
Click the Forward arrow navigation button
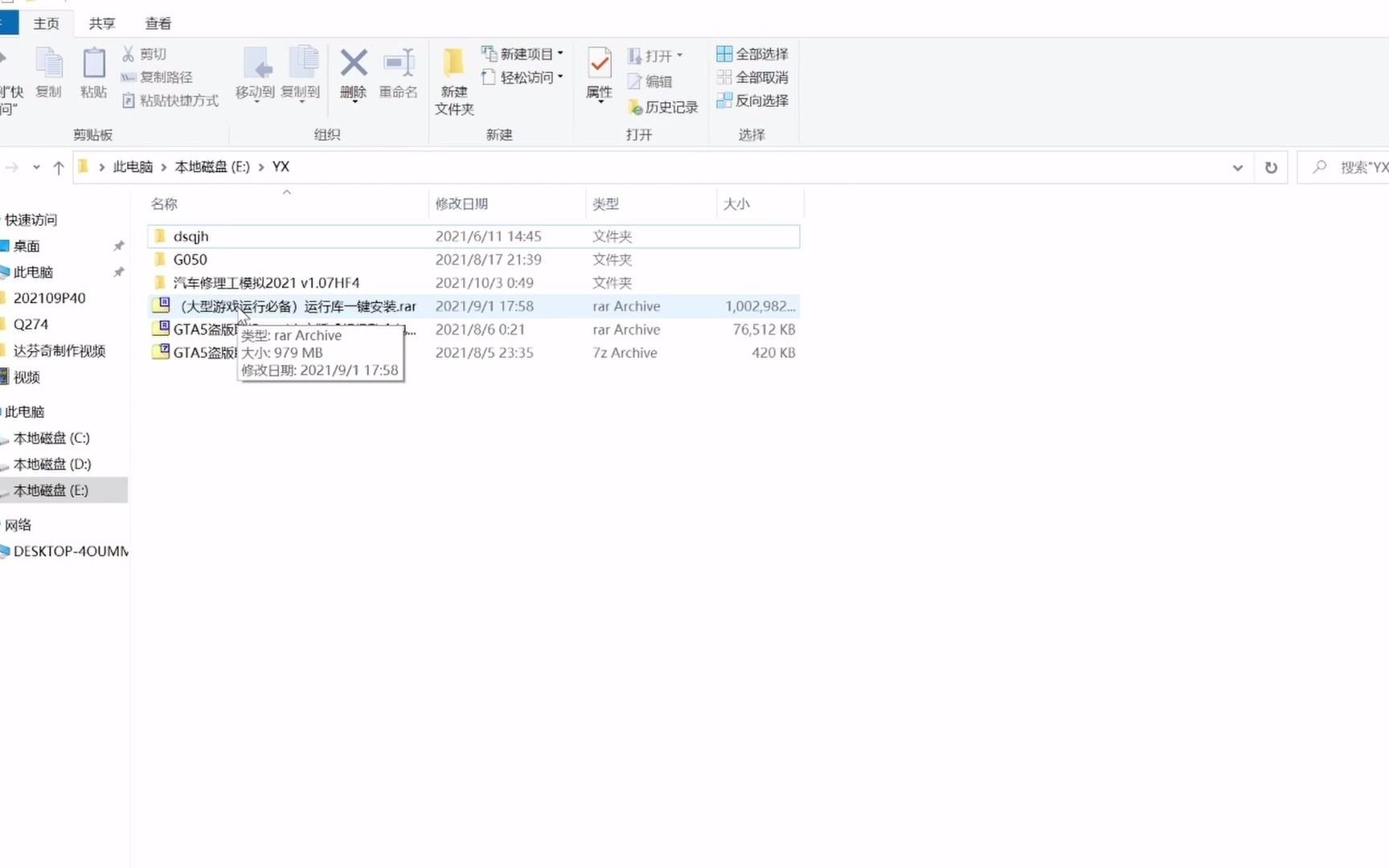[12, 167]
